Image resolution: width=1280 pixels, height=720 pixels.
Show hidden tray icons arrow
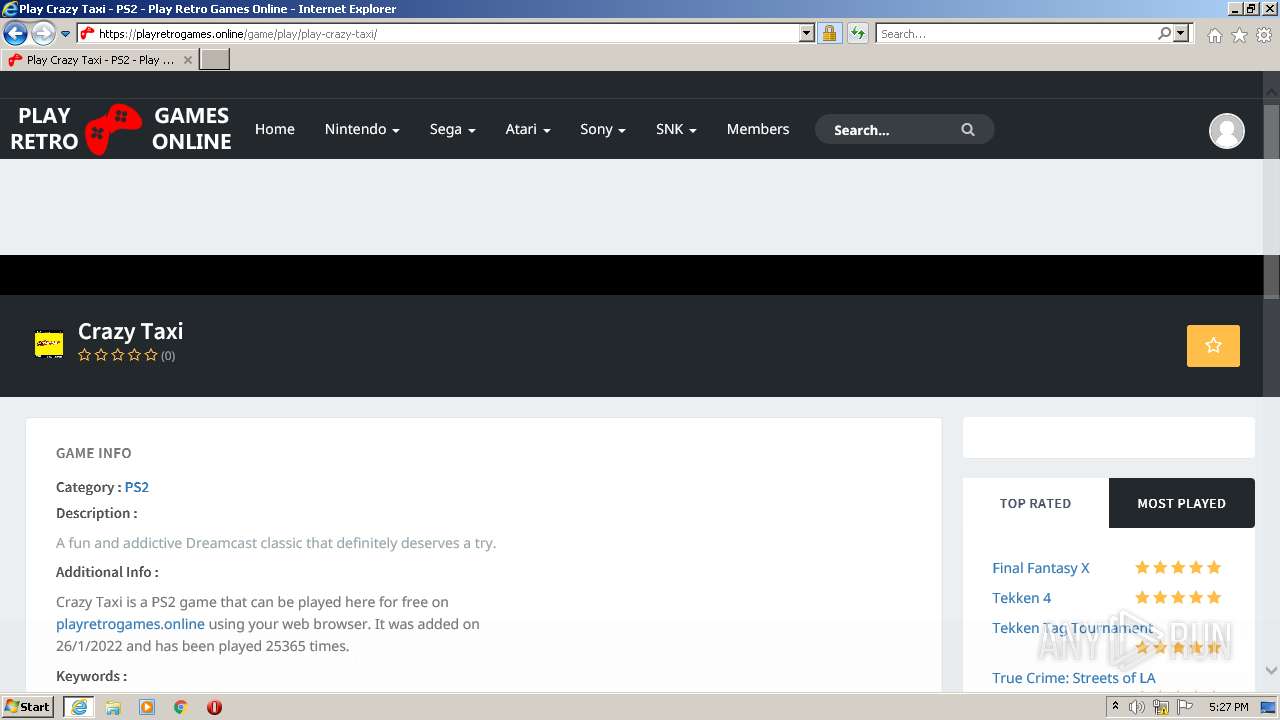[x=1115, y=707]
